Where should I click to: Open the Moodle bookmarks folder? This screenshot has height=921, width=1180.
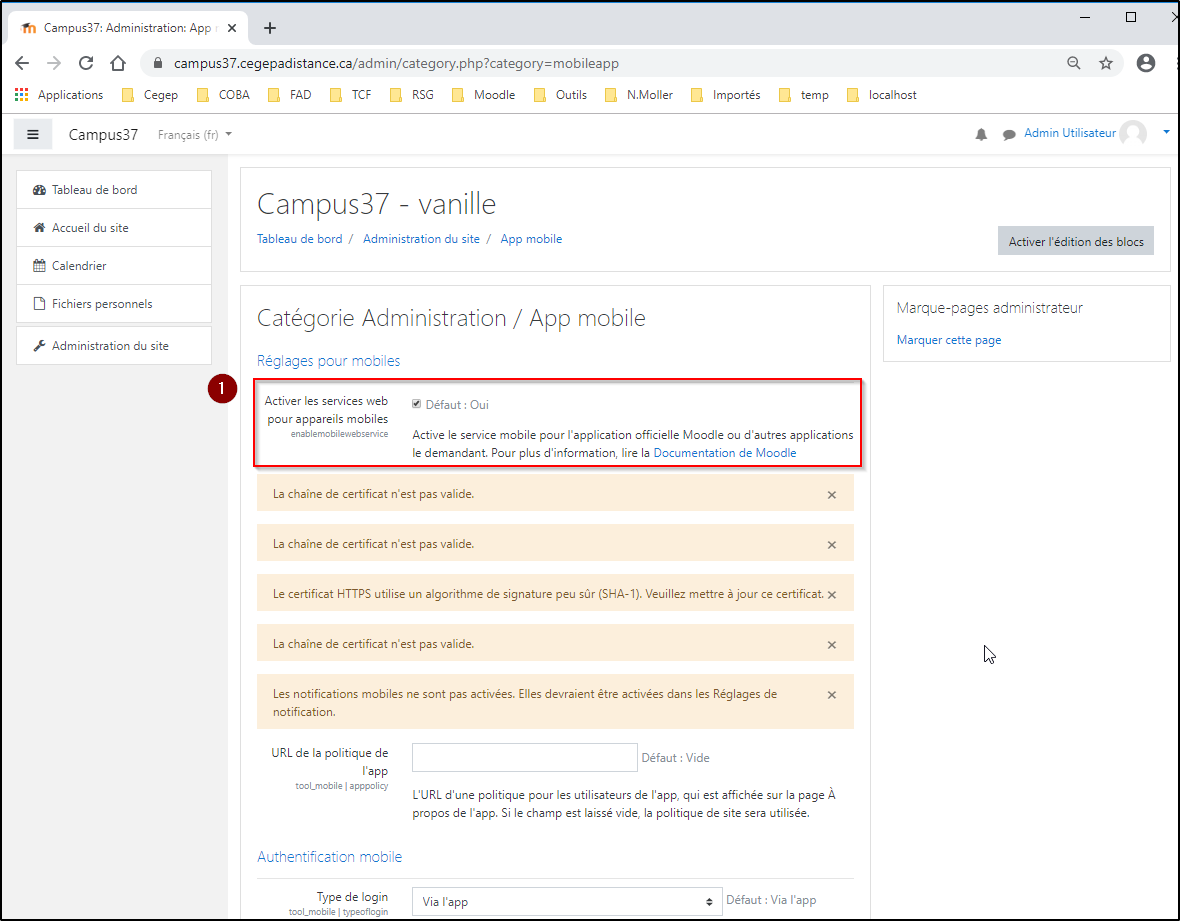click(484, 95)
